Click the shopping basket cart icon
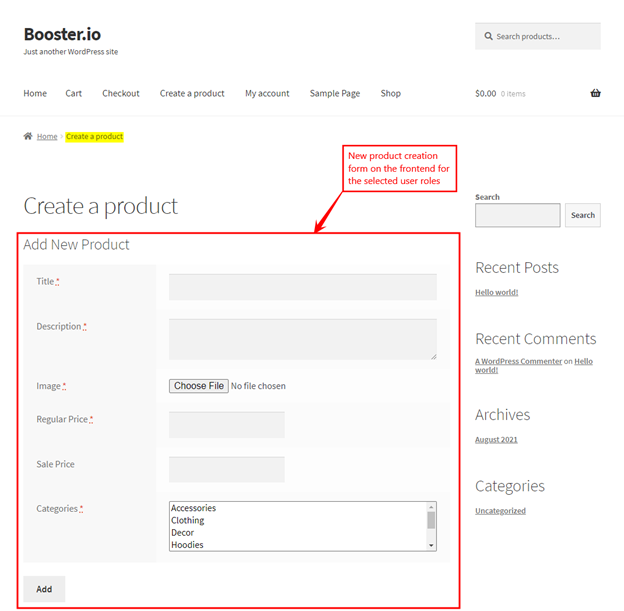624x611 pixels. tap(595, 93)
